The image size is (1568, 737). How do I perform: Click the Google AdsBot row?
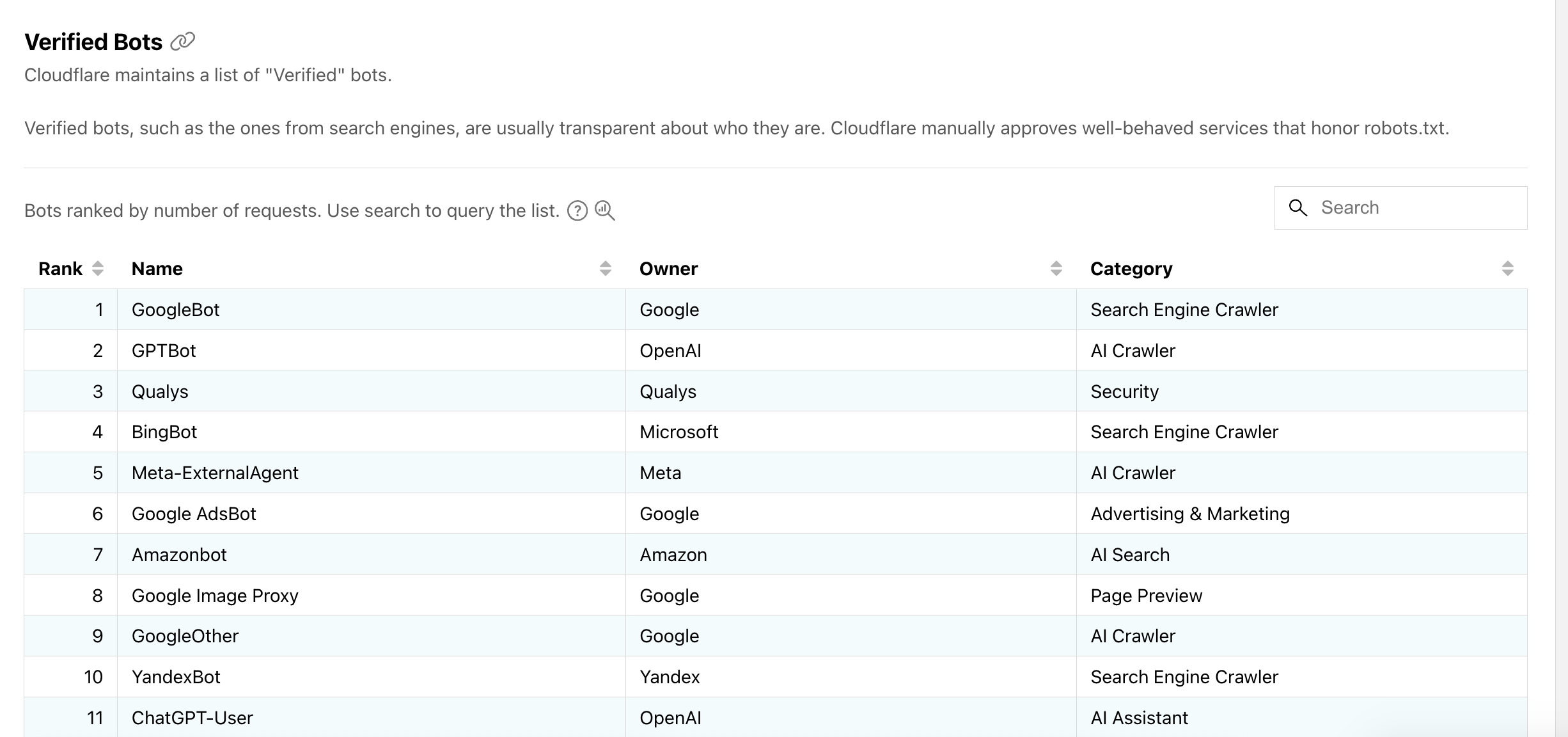click(194, 514)
